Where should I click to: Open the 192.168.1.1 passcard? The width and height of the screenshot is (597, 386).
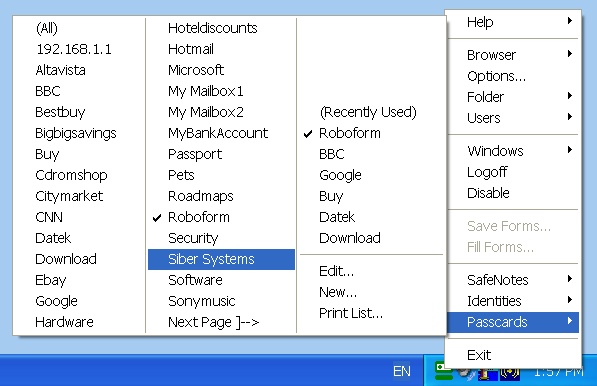(79, 49)
